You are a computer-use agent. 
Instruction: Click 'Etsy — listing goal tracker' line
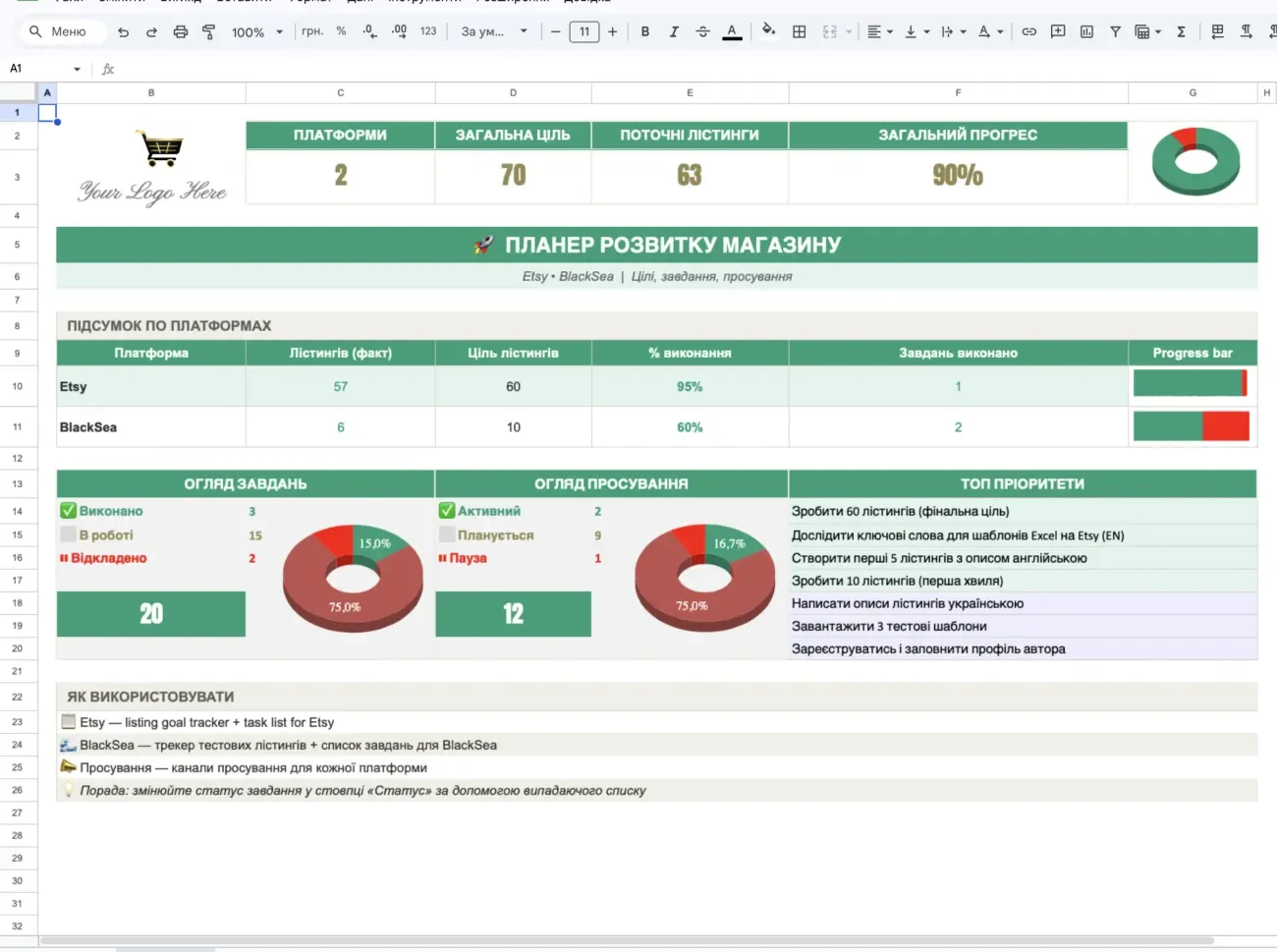(x=206, y=722)
